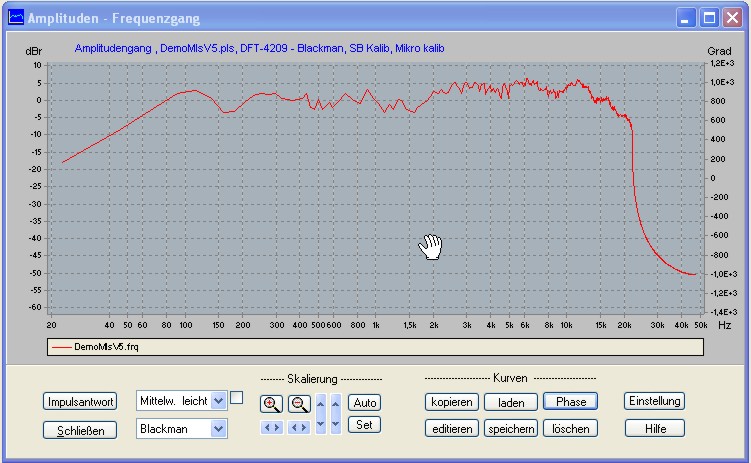
Task: Click up arrow of vertical scaler beside Auto
Action: pos(336,403)
